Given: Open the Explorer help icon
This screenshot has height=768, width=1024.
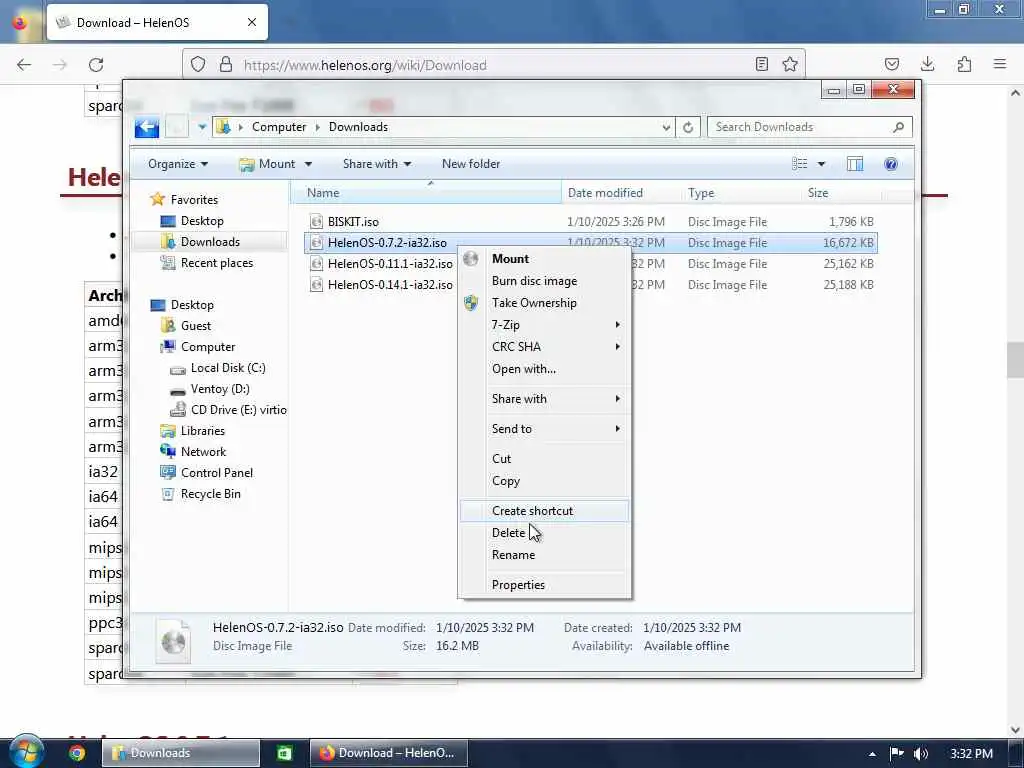Looking at the screenshot, I should (x=890, y=164).
